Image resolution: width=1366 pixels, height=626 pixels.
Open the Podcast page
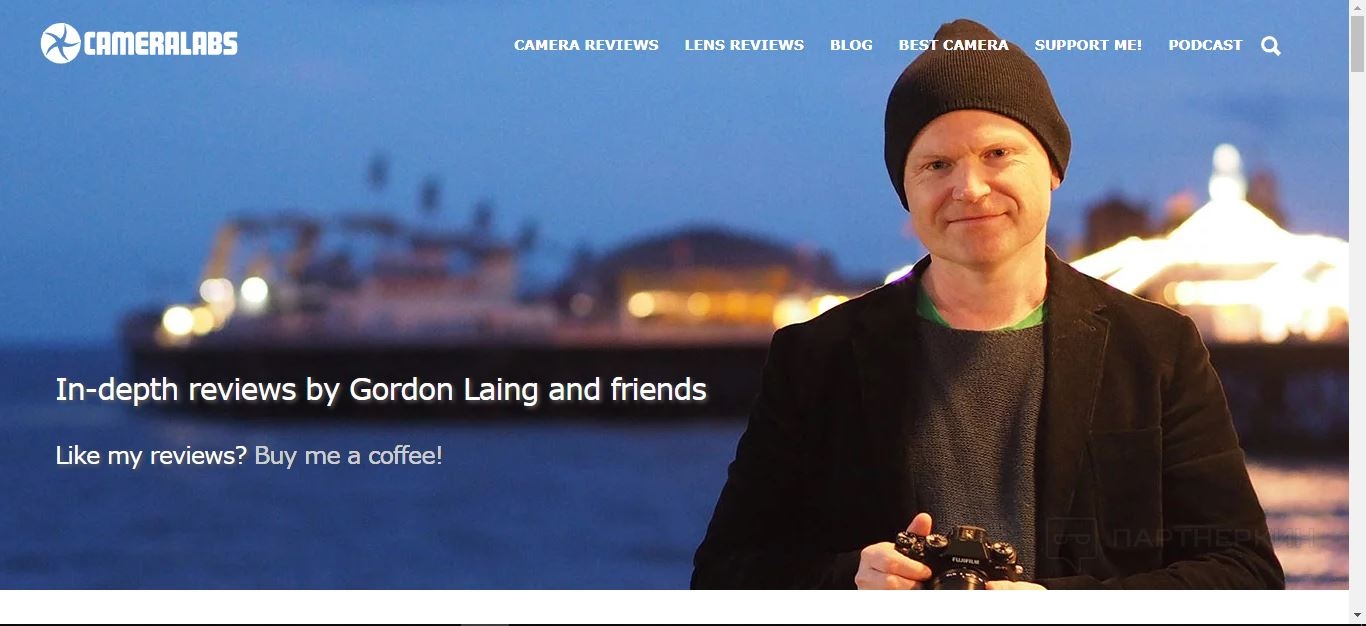click(1205, 45)
